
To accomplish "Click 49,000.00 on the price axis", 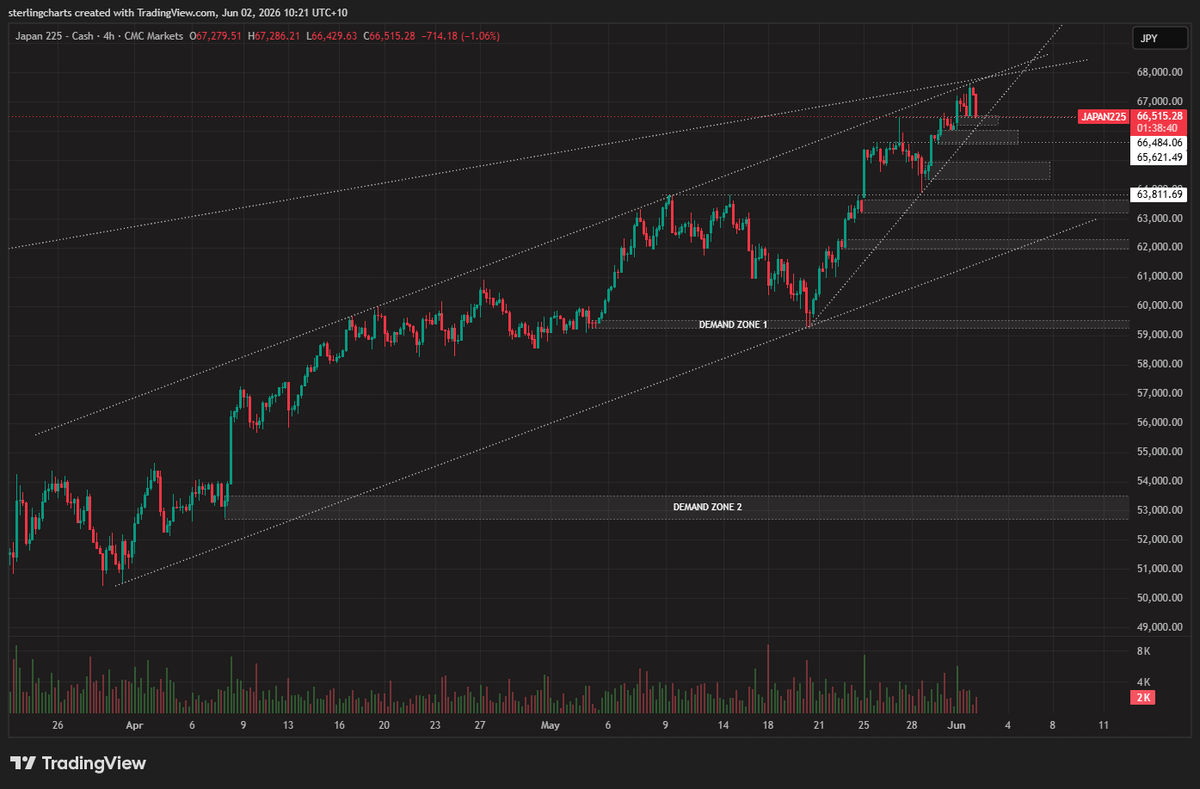I will coord(1160,628).
